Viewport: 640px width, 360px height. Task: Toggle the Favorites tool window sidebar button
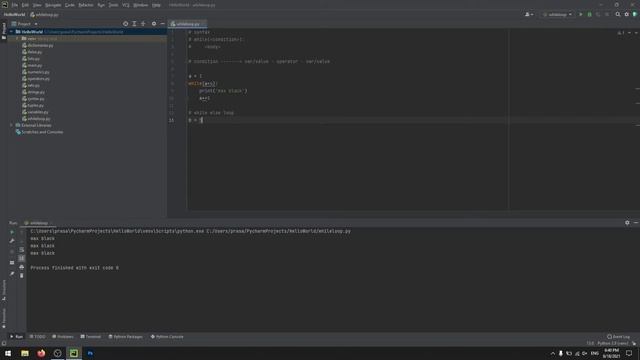[4, 318]
